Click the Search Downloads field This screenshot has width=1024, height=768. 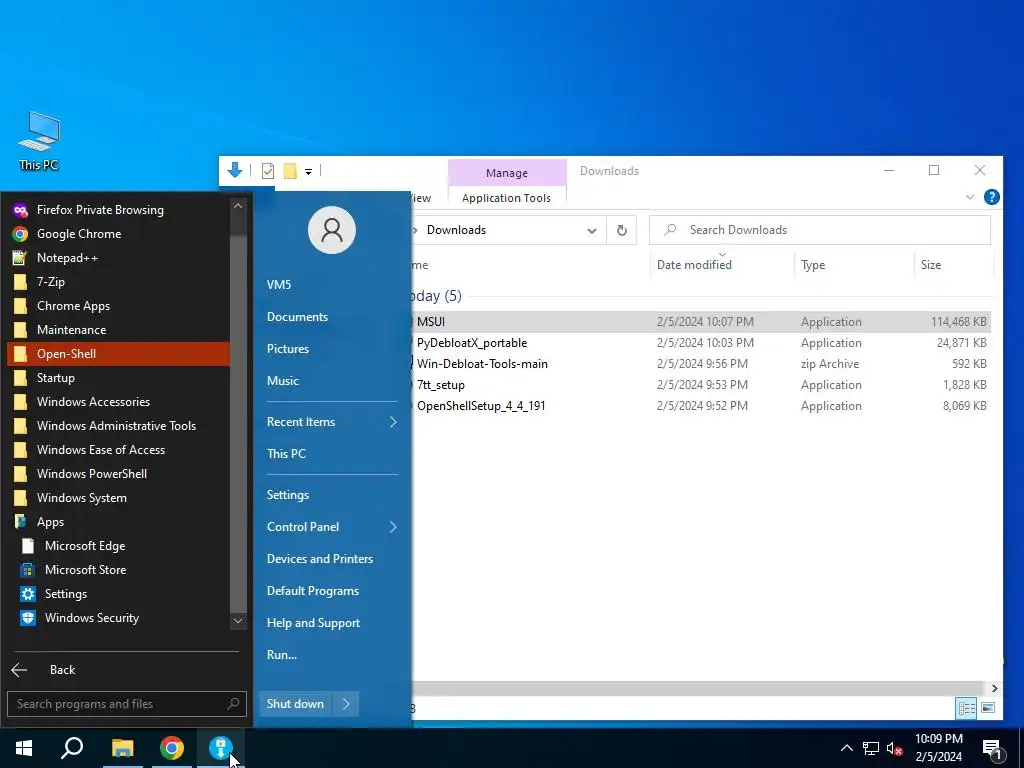[820, 230]
